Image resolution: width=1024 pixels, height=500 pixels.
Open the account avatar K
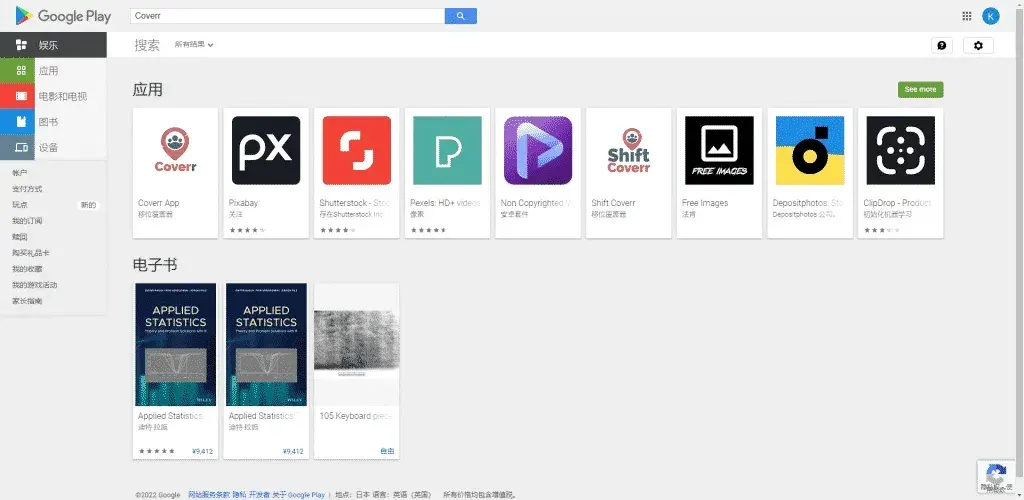click(x=991, y=16)
